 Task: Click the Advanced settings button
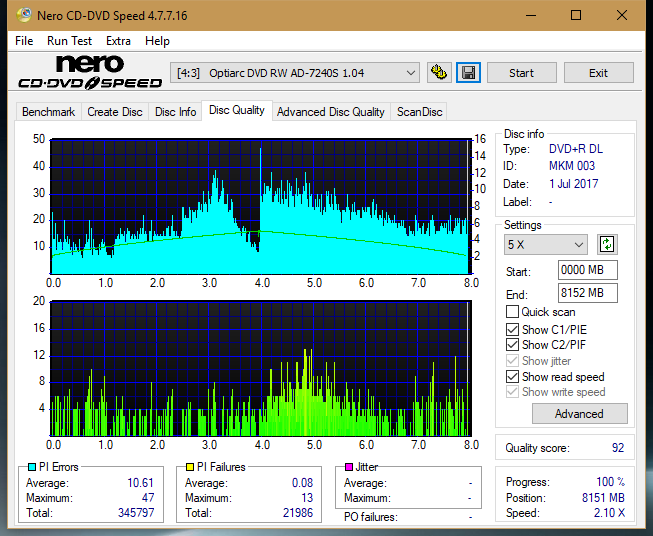click(579, 414)
